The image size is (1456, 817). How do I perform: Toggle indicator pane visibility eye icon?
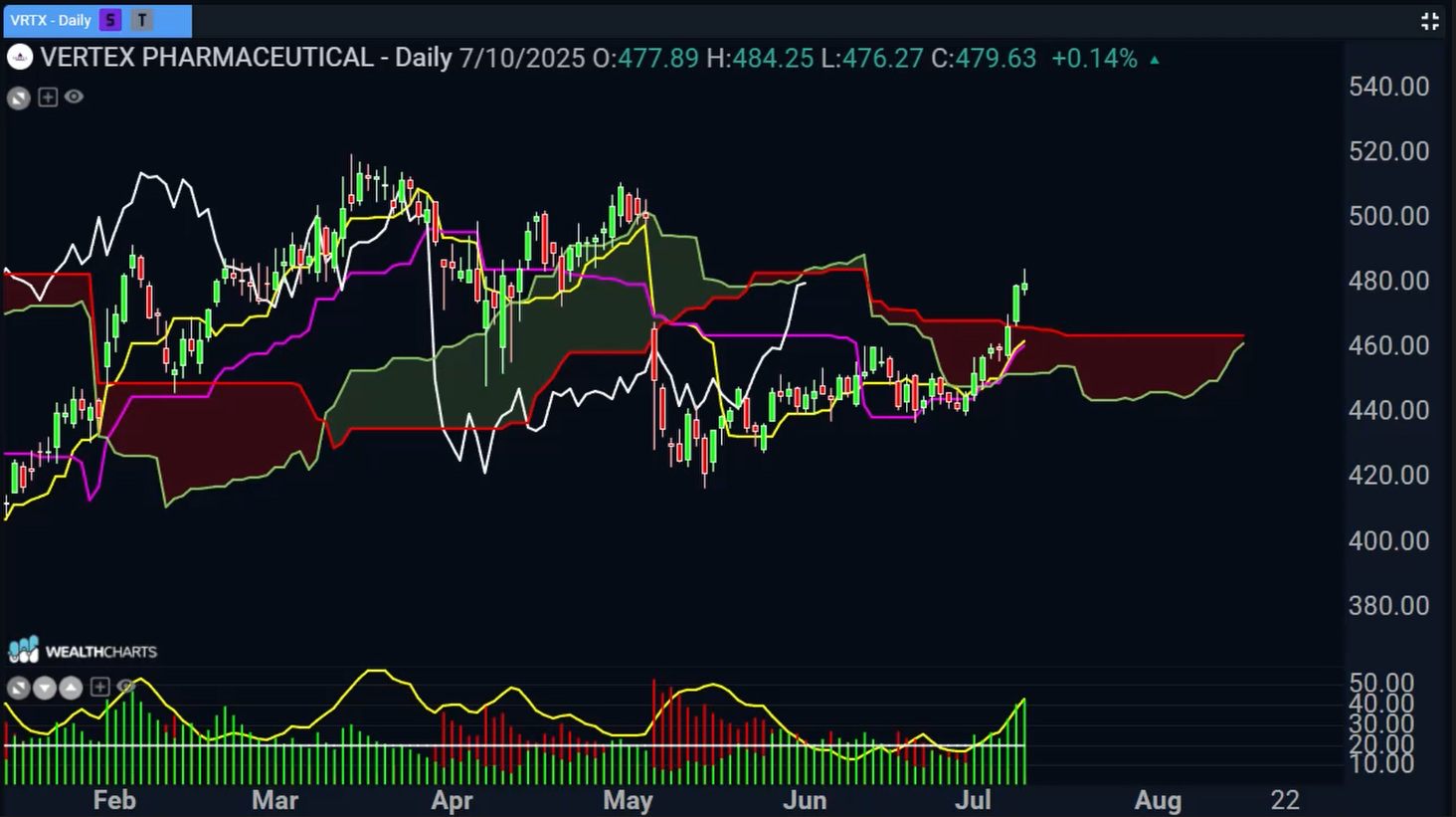pos(125,687)
